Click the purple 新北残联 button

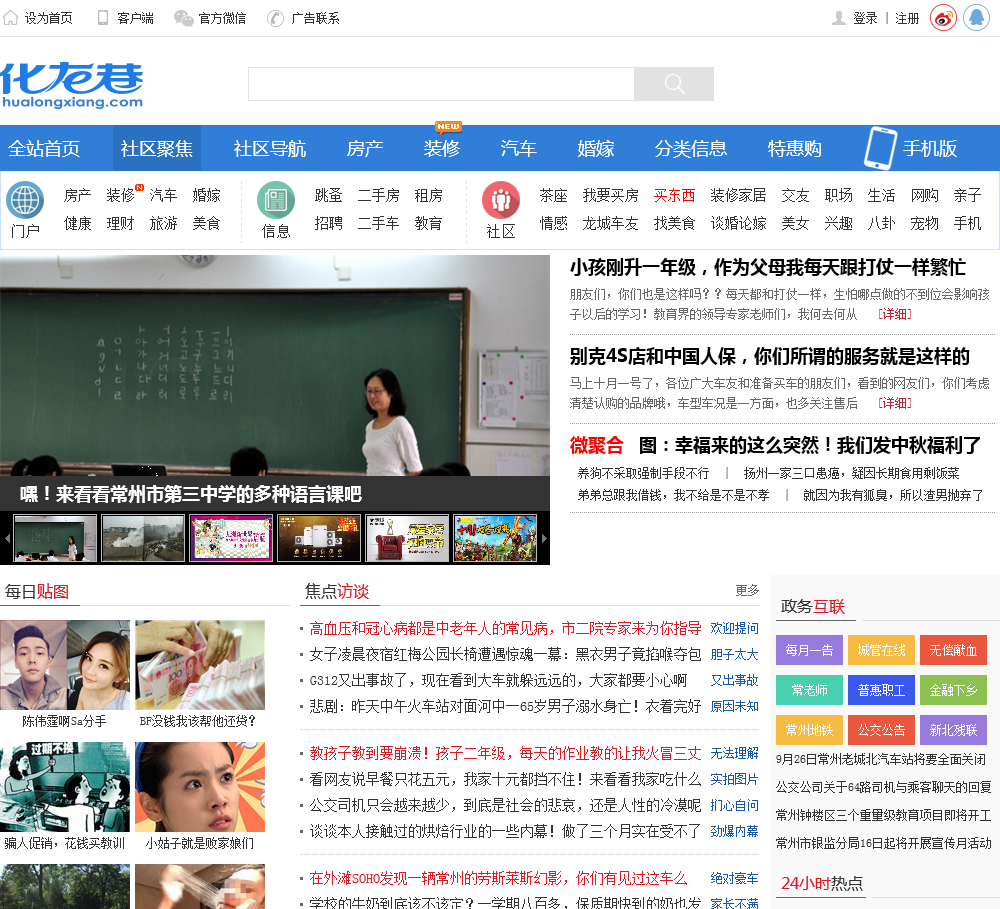(953, 730)
